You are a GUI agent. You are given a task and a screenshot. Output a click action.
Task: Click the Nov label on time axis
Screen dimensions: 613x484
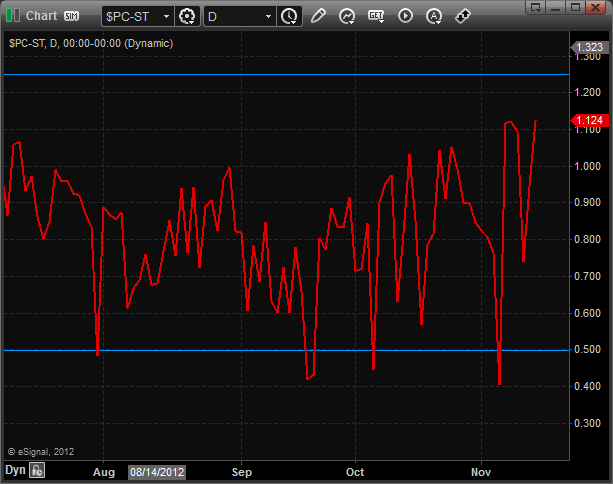[481, 472]
